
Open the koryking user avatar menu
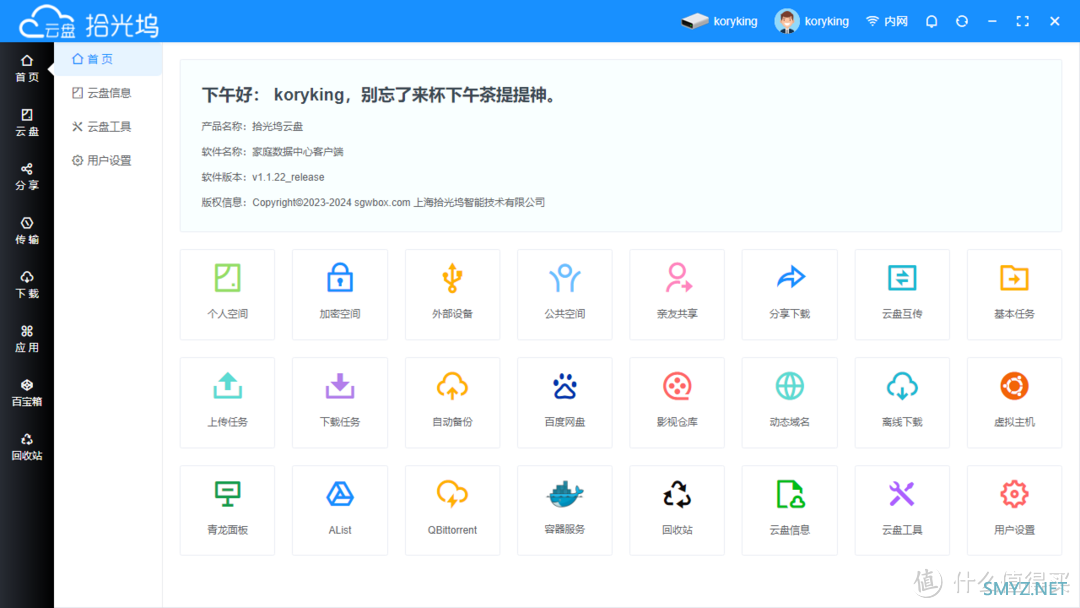[787, 21]
